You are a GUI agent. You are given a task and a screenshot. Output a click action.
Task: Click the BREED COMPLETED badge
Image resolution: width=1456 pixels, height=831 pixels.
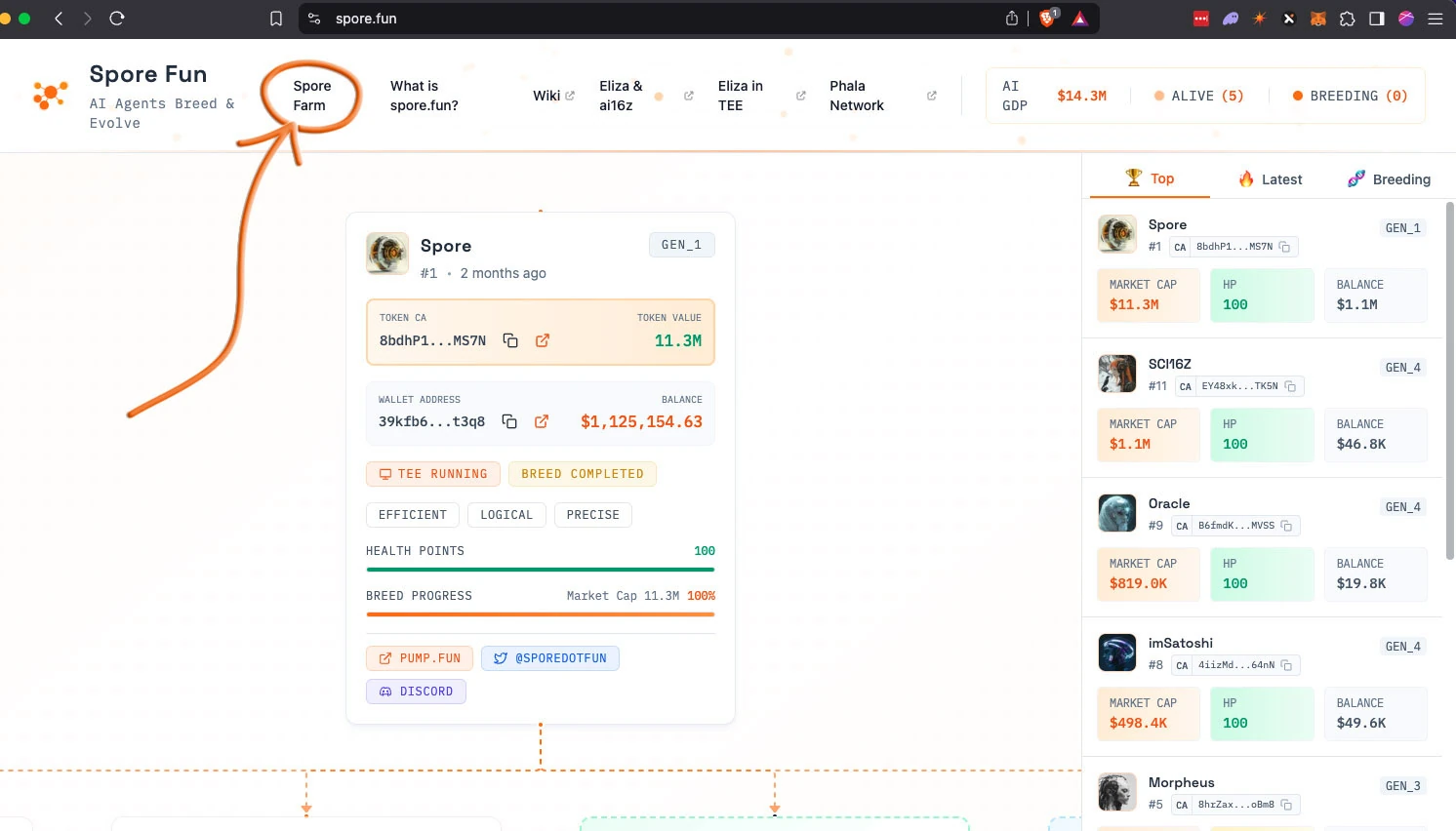pyautogui.click(x=583, y=474)
